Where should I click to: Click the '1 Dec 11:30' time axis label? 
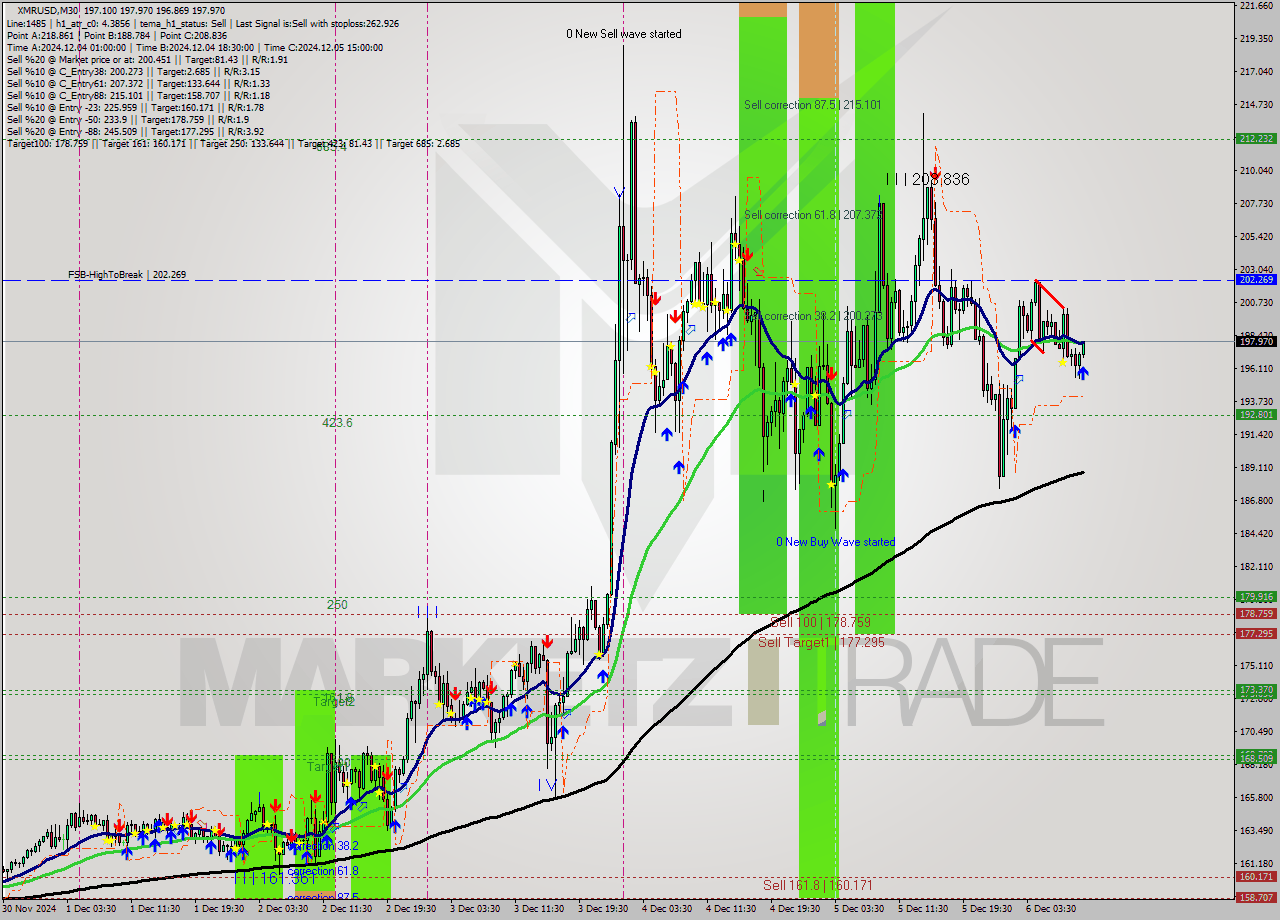pyautogui.click(x=155, y=909)
